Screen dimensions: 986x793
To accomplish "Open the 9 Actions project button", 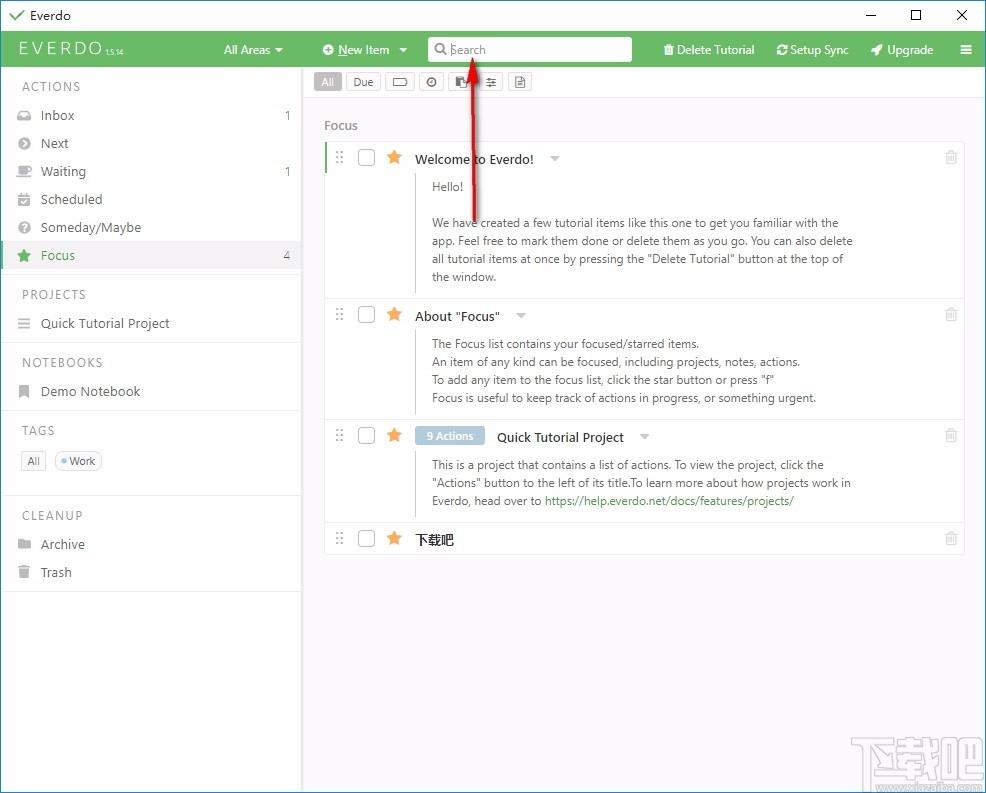I will tap(450, 436).
